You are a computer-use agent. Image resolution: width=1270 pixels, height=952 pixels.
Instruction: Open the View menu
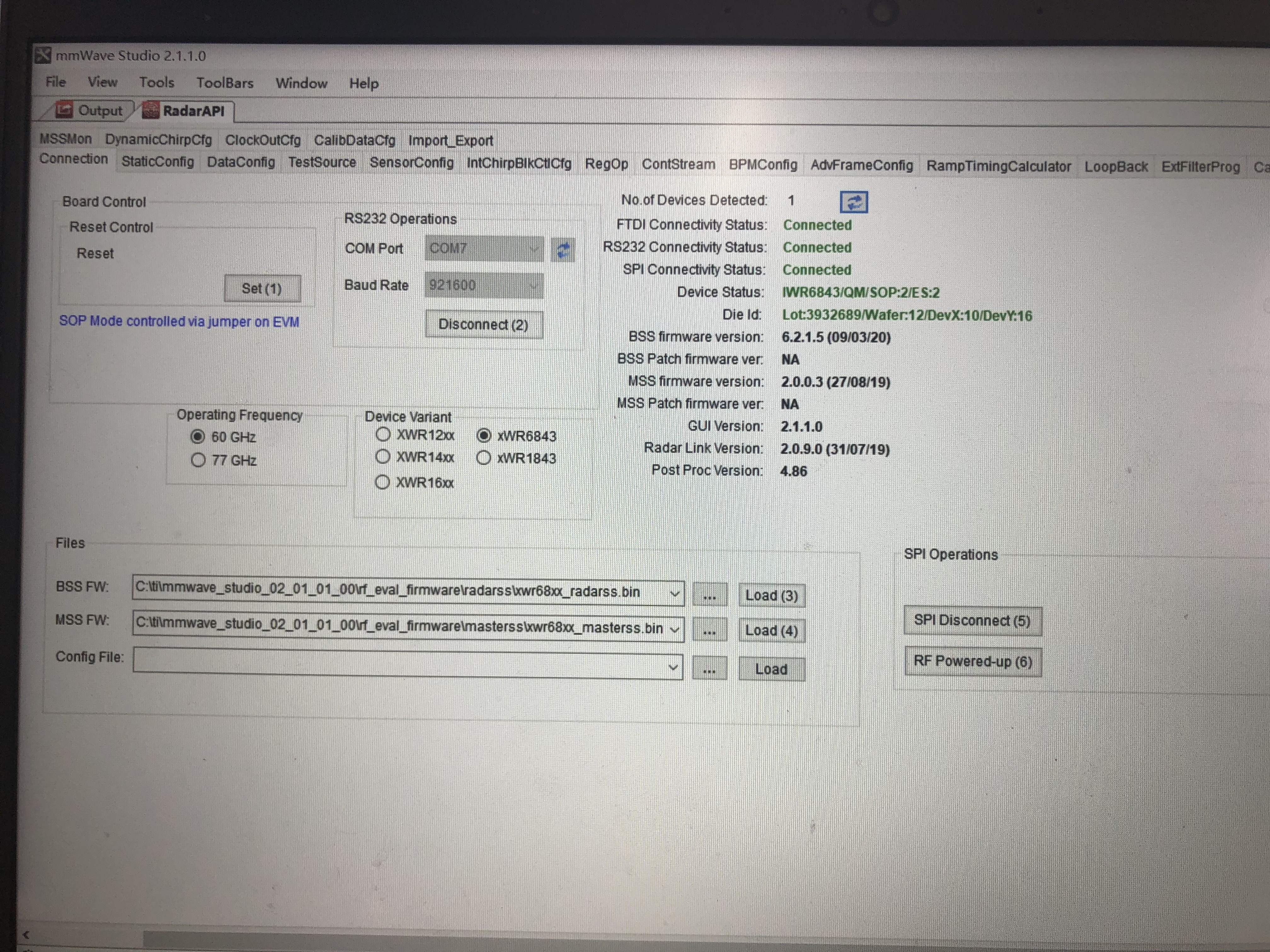tap(102, 82)
